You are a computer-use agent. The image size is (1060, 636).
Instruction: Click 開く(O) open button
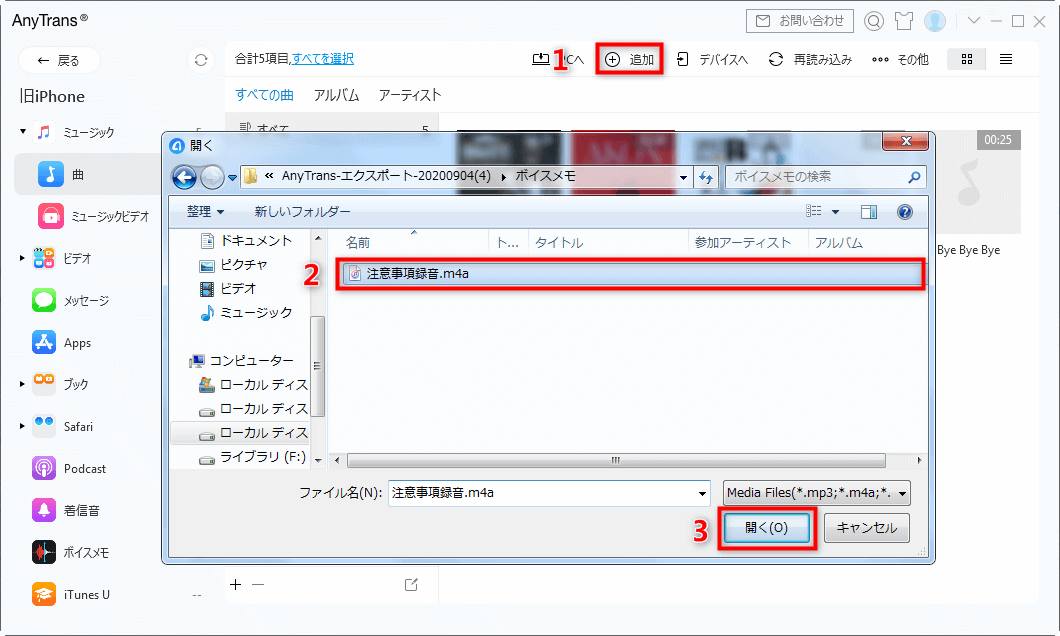(x=767, y=528)
